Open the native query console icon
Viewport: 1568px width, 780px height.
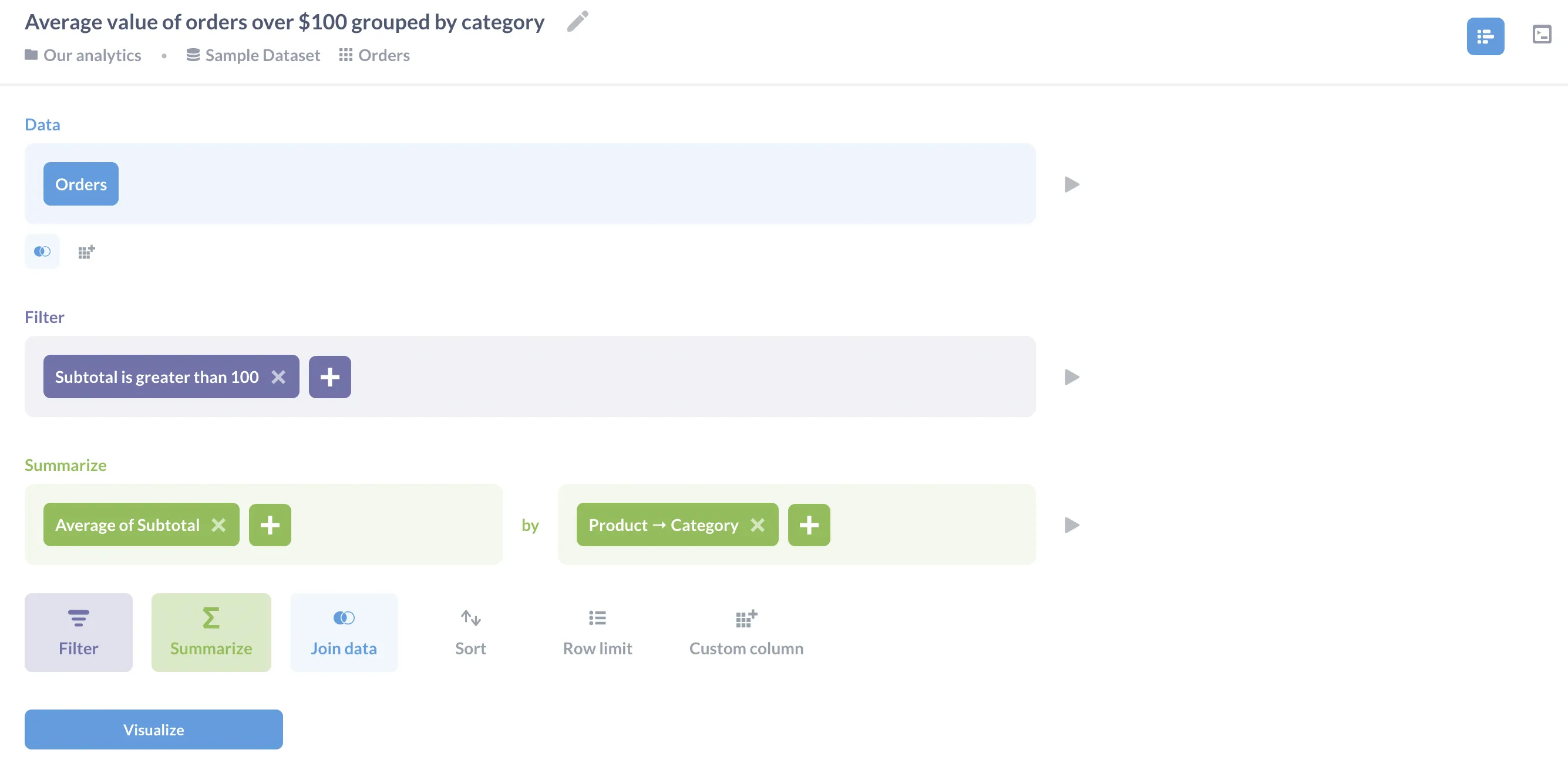(x=1541, y=35)
